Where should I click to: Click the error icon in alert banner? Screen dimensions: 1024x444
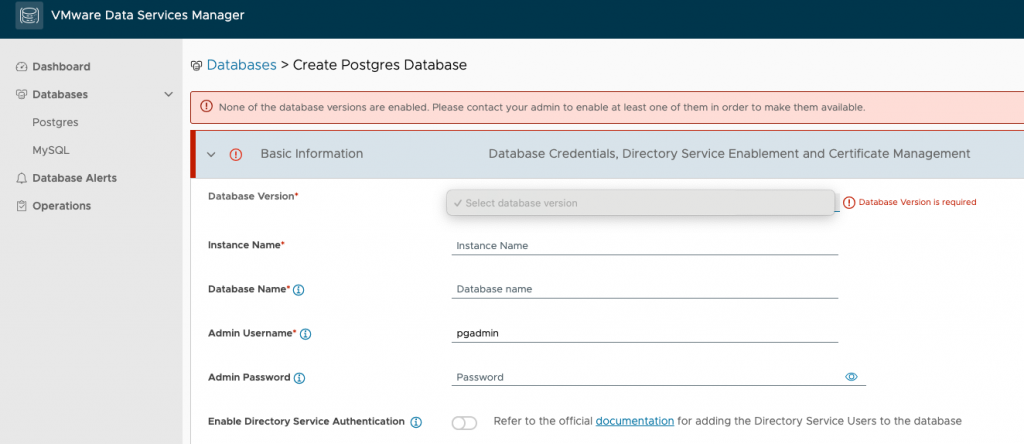point(206,106)
